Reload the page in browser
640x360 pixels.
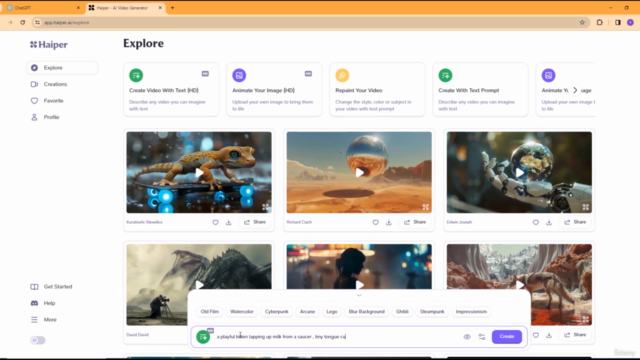point(23,22)
